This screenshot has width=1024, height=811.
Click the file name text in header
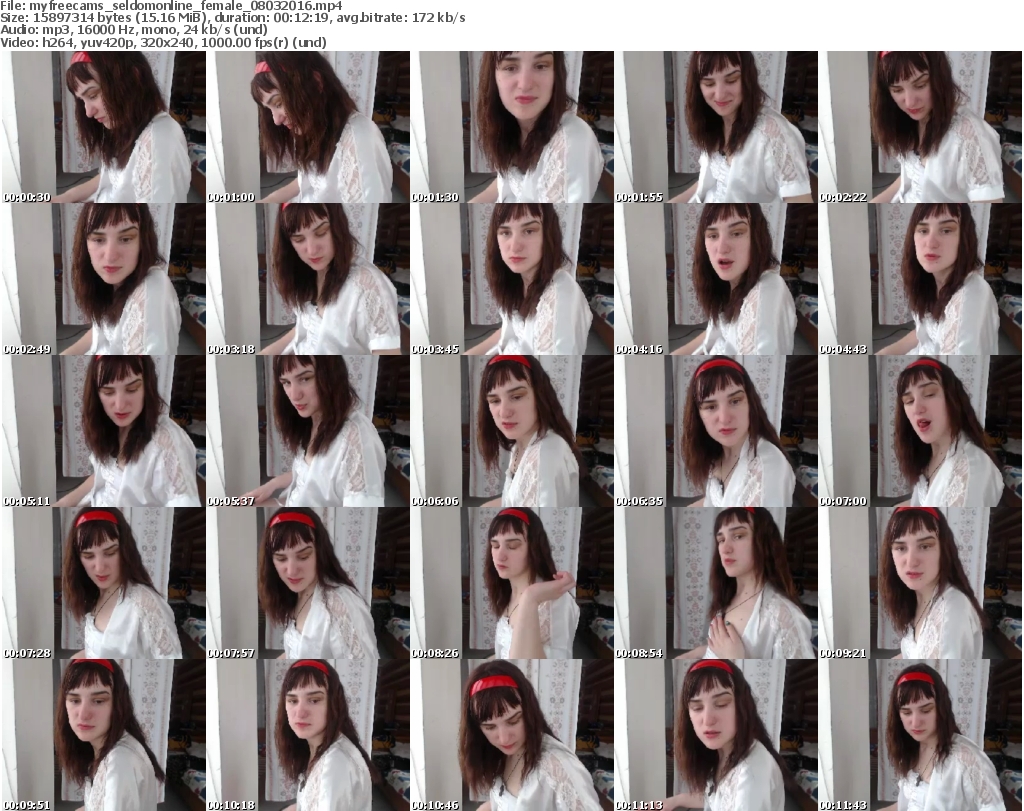132,6
